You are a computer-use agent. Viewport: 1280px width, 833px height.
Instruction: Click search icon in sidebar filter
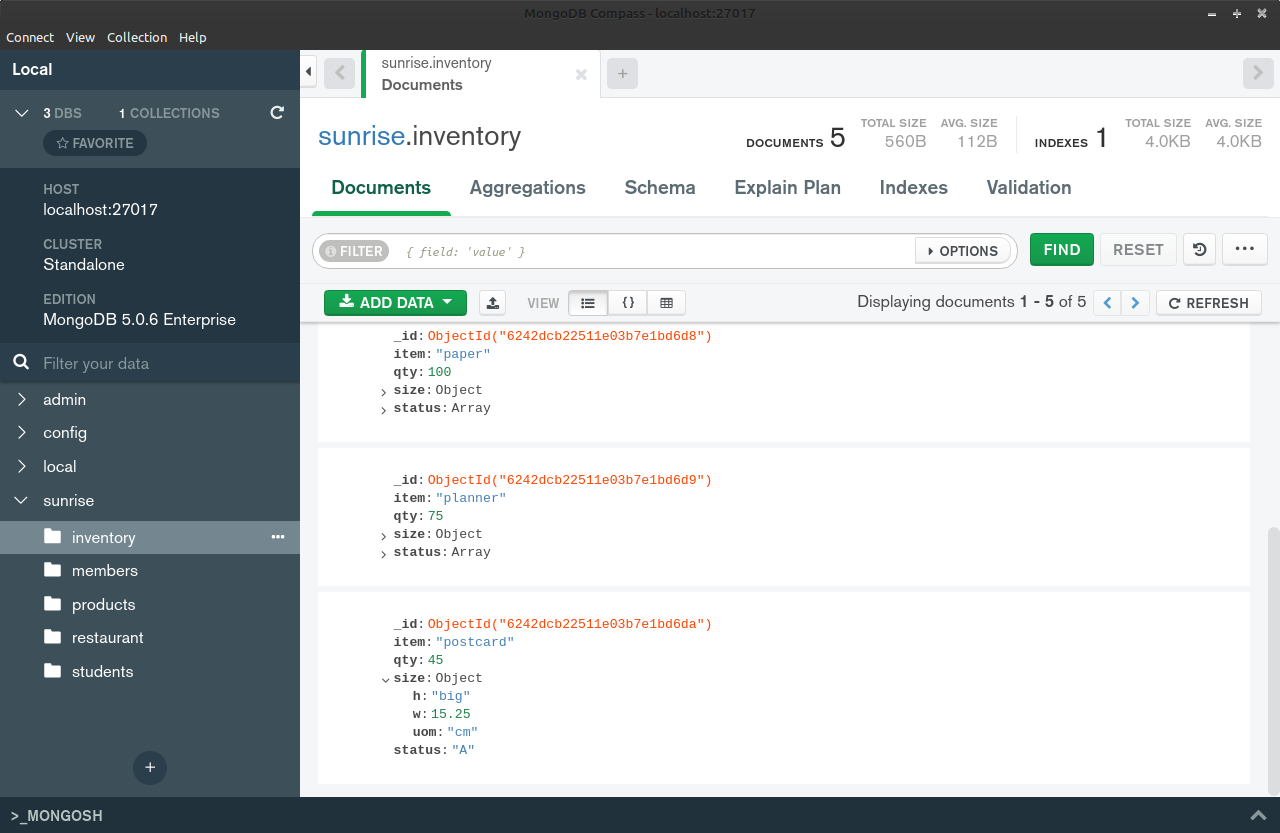tap(21, 363)
